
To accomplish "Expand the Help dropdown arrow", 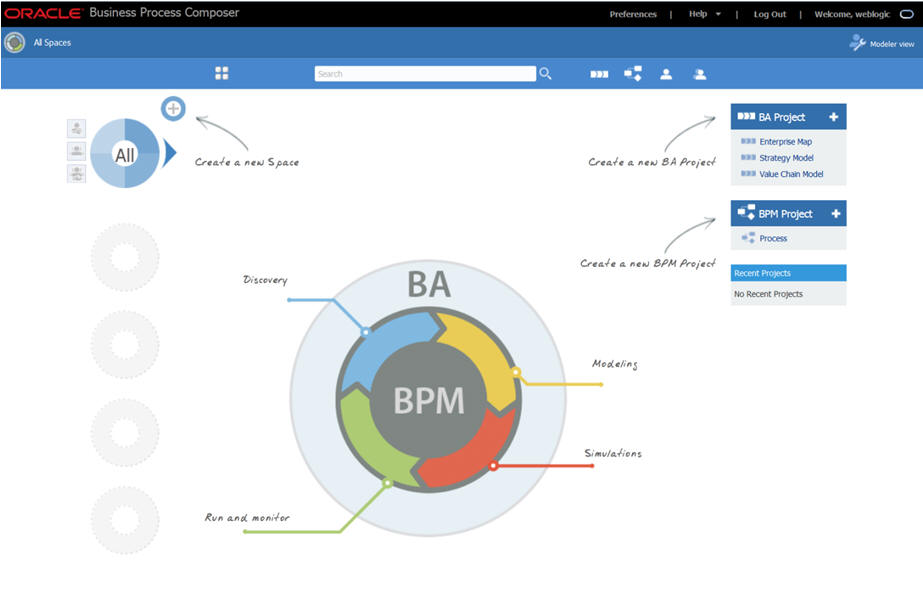I will point(718,14).
